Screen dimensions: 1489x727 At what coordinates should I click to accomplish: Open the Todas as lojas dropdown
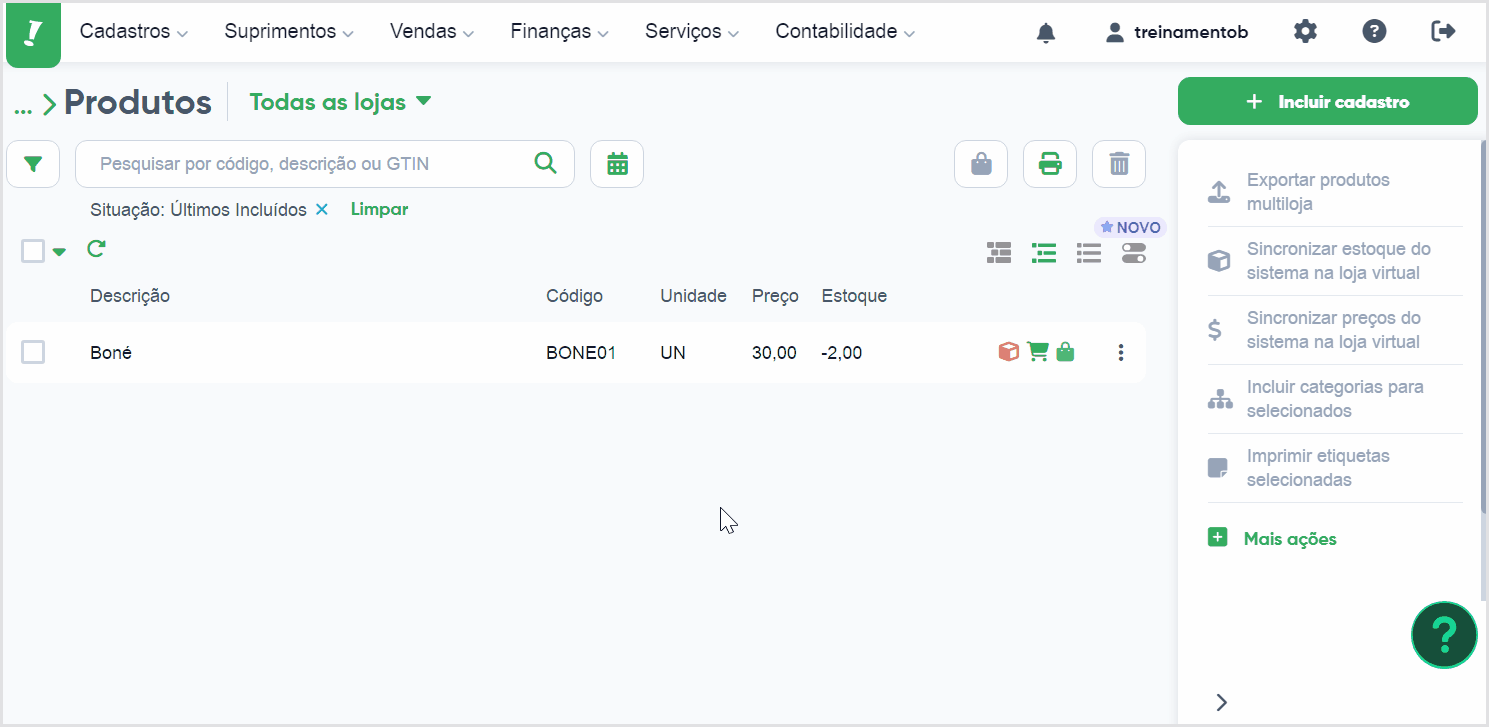point(341,102)
